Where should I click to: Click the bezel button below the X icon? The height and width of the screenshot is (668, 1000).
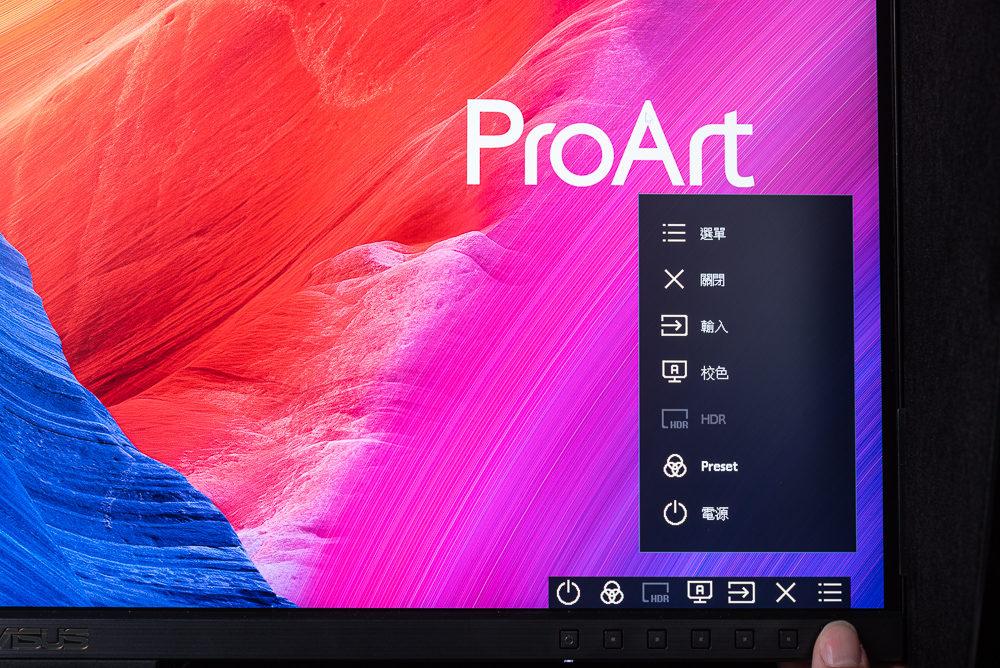pos(788,638)
